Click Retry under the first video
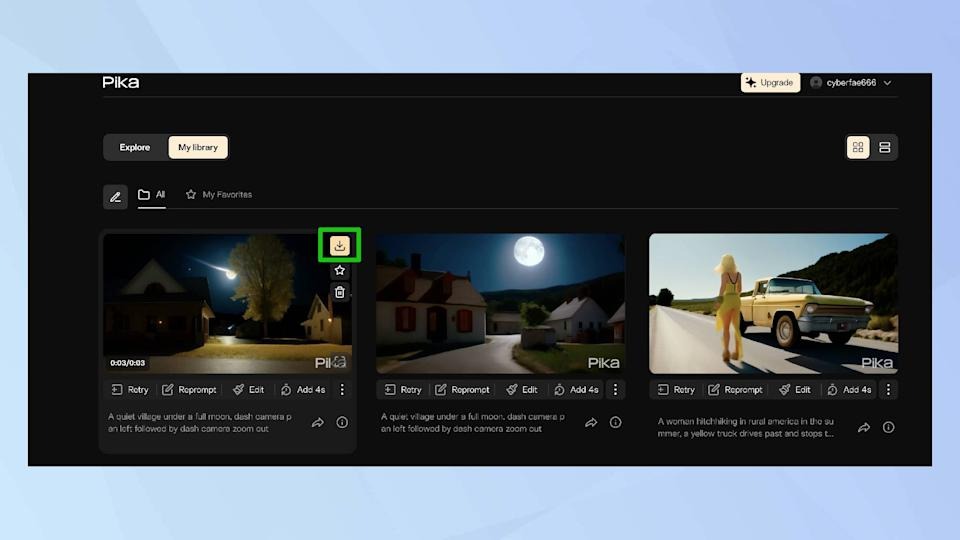This screenshot has height=540, width=960. tap(130, 390)
